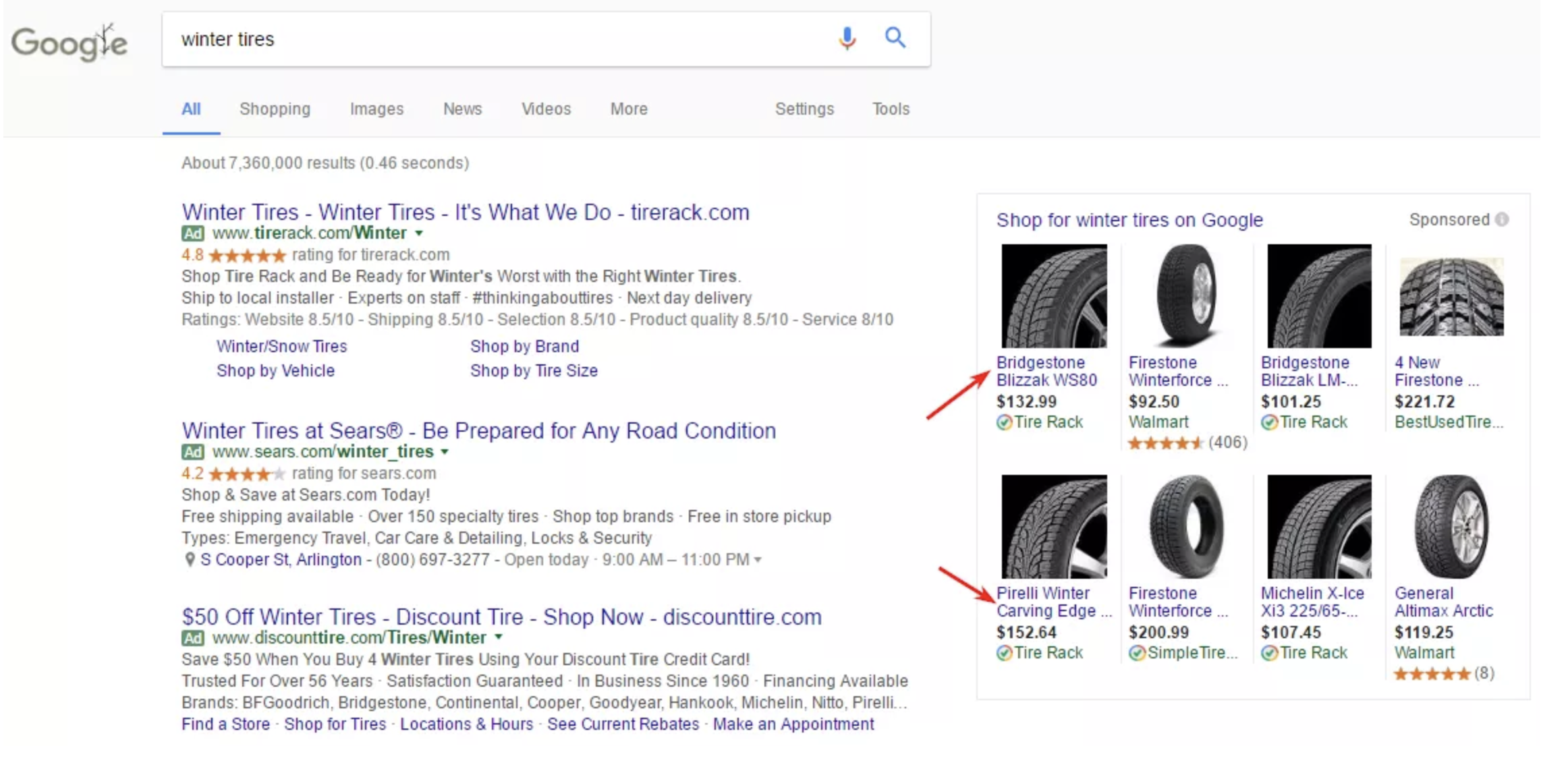Click the Shop by Tire Size sitelink
This screenshot has width=1568, height=769.
pos(534,370)
